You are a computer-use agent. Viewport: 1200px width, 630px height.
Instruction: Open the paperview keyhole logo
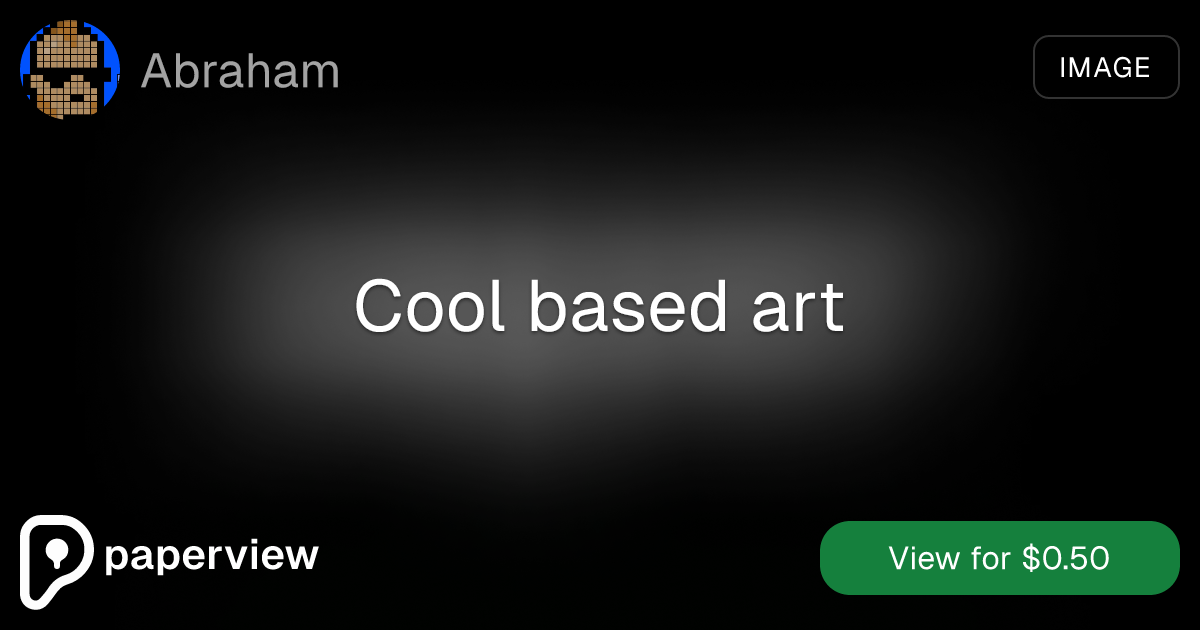click(57, 561)
